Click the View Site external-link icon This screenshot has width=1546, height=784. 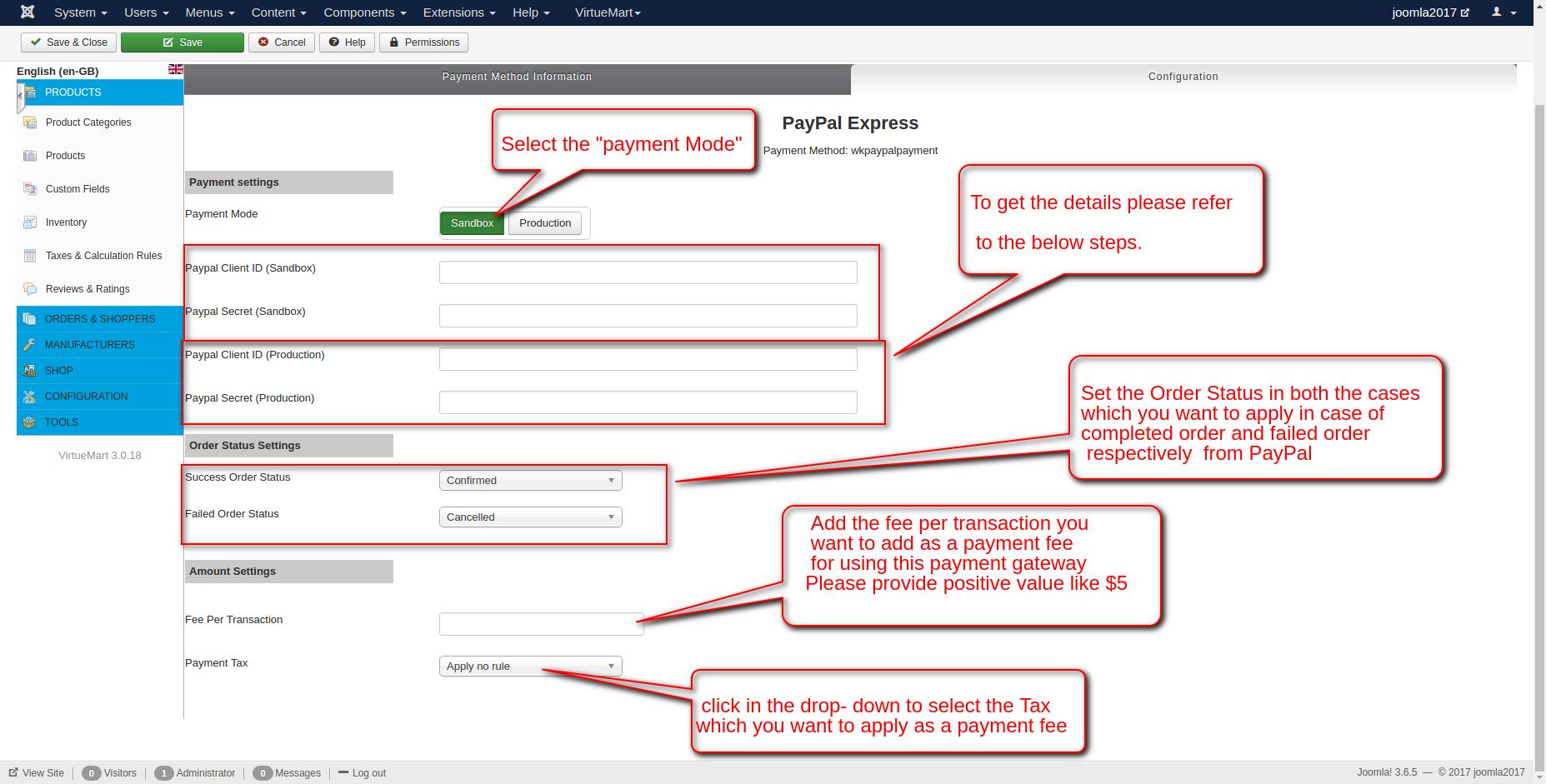coord(13,772)
